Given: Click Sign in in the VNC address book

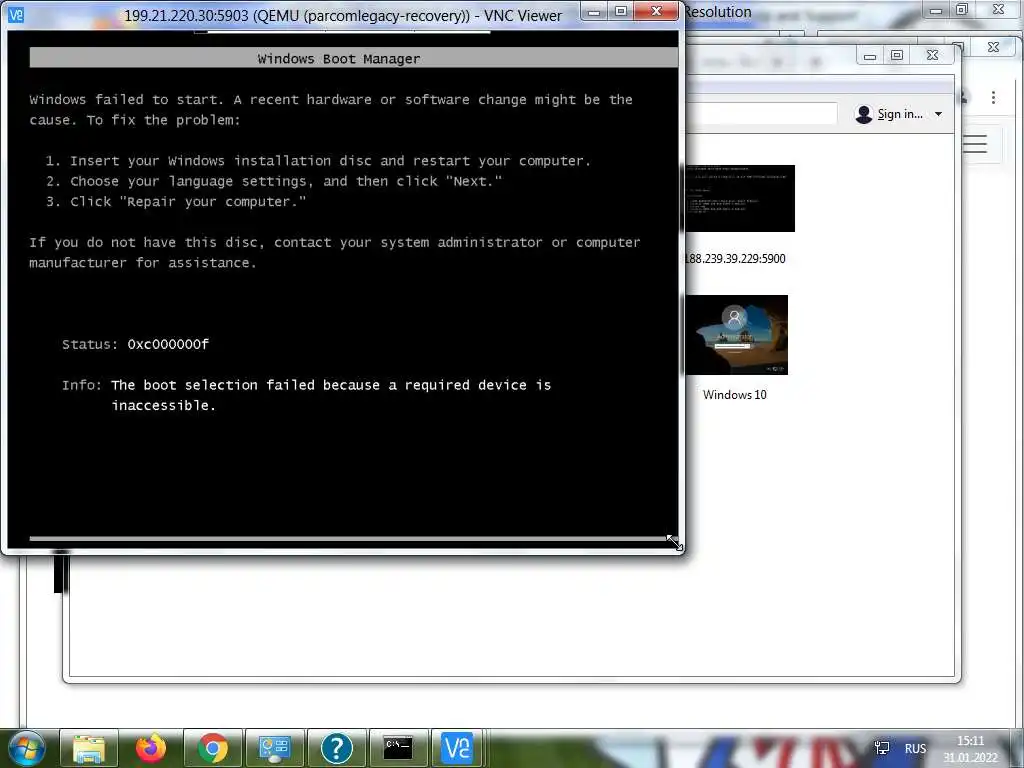Looking at the screenshot, I should click(x=899, y=114).
